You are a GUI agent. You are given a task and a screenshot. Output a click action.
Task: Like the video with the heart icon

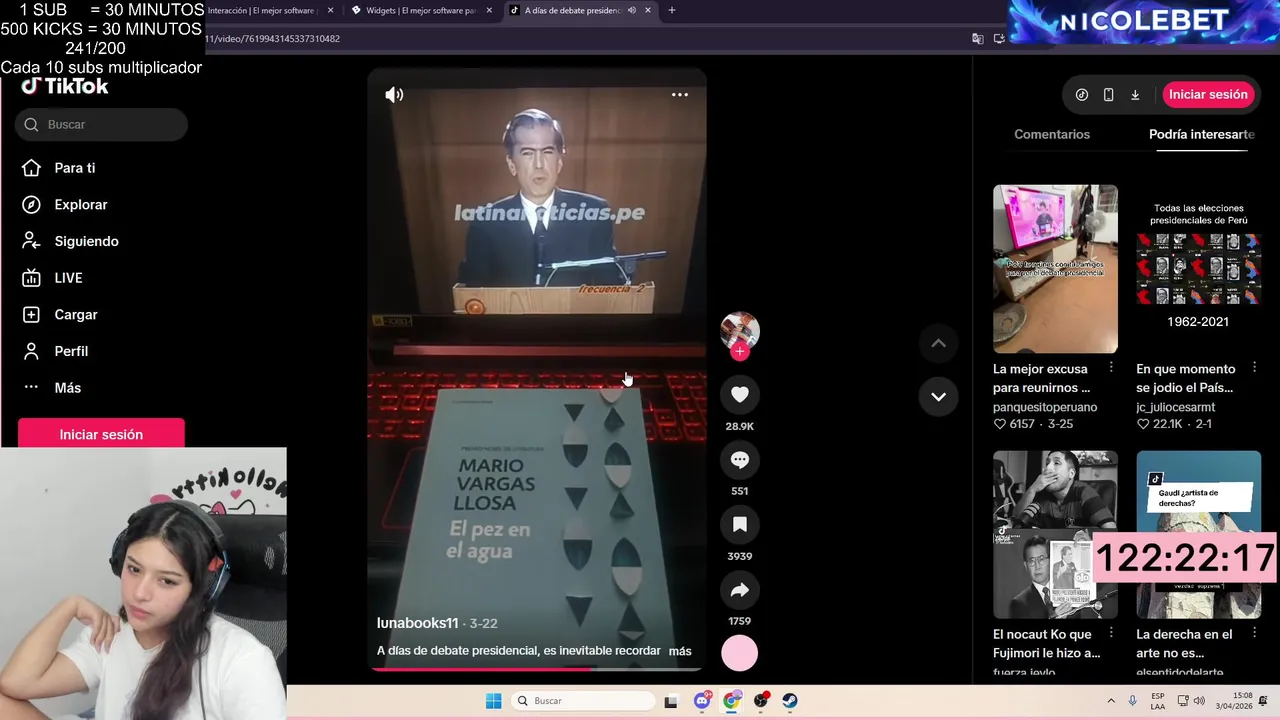coord(740,395)
